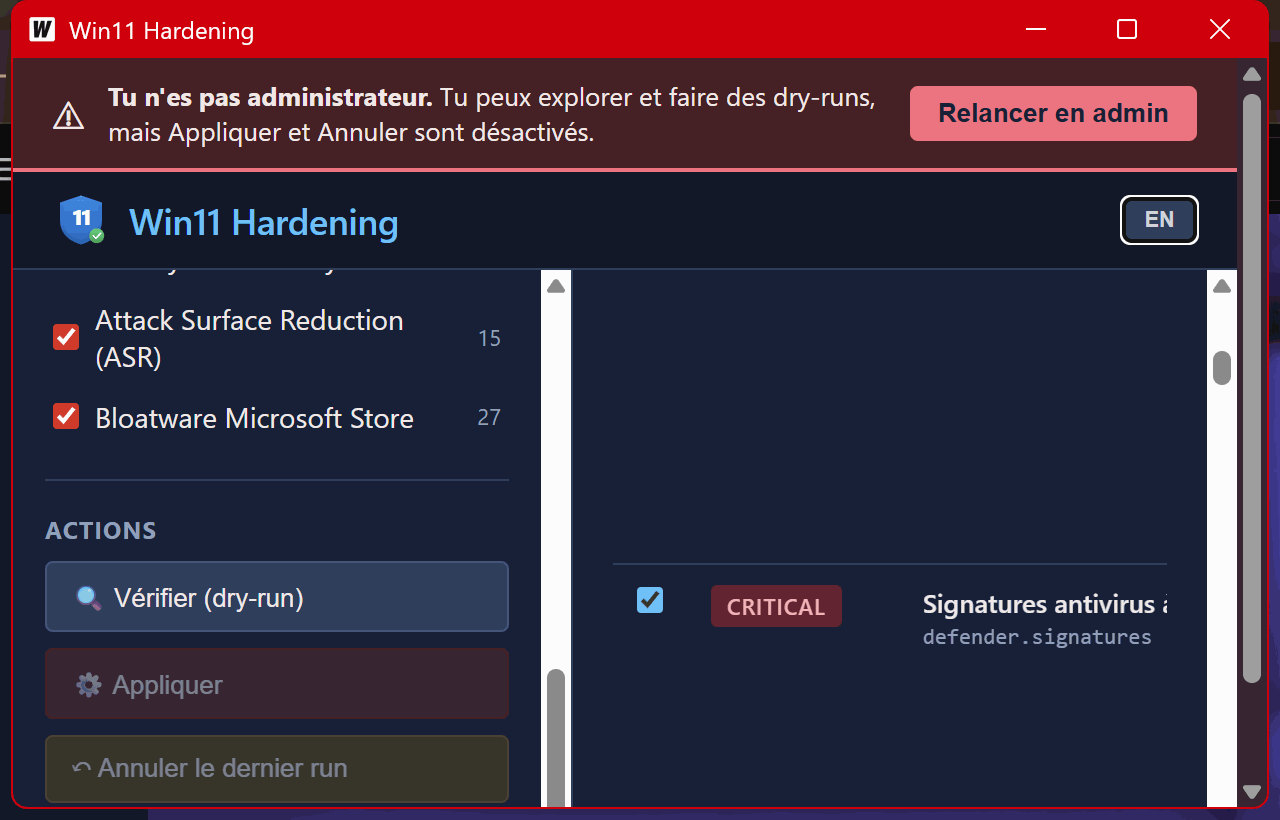
Task: Click Annuler le dernier run button
Action: point(277,769)
